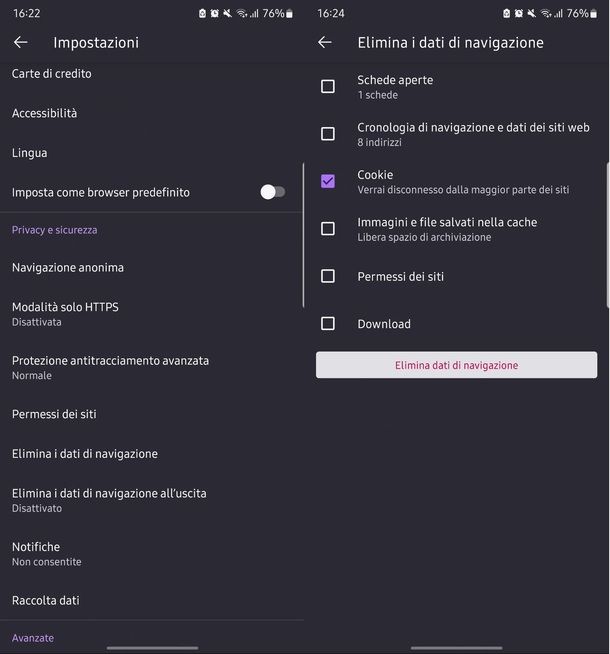
Task: Toggle Imposta come browser predefinito switch
Action: click(273, 192)
